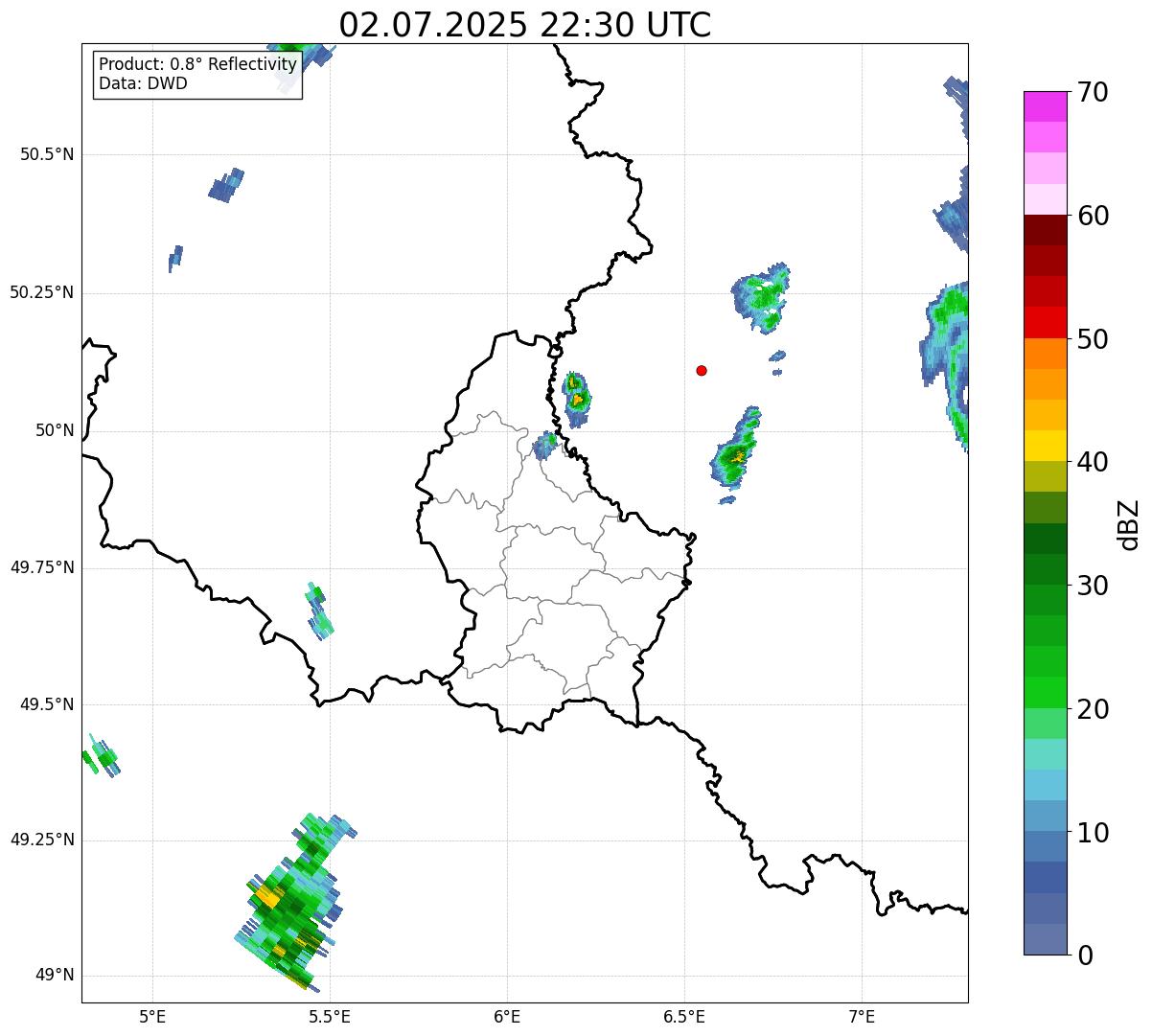Click the red station marker dot
1152x1036 pixels.
(702, 370)
